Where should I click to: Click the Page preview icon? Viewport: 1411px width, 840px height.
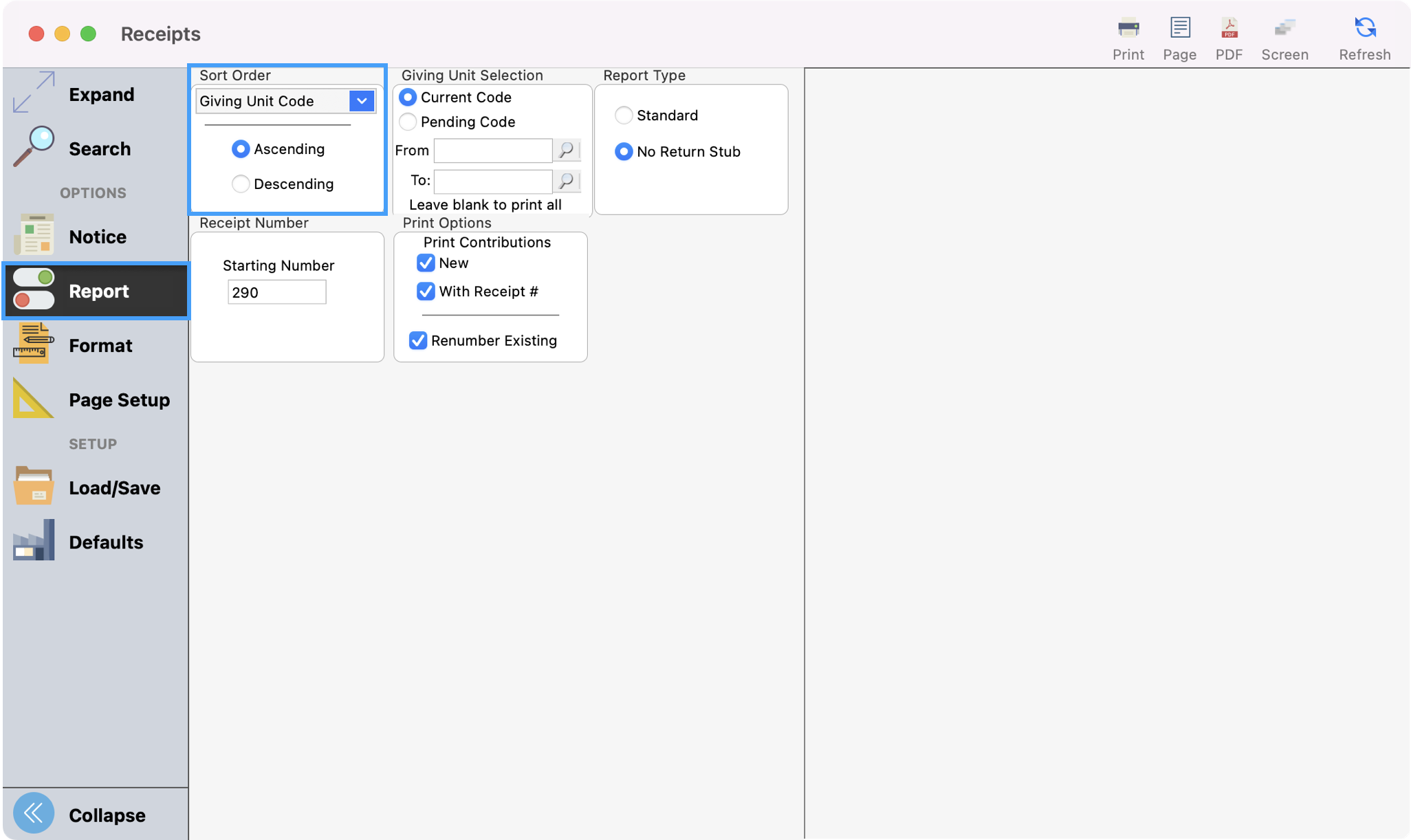coord(1180,29)
